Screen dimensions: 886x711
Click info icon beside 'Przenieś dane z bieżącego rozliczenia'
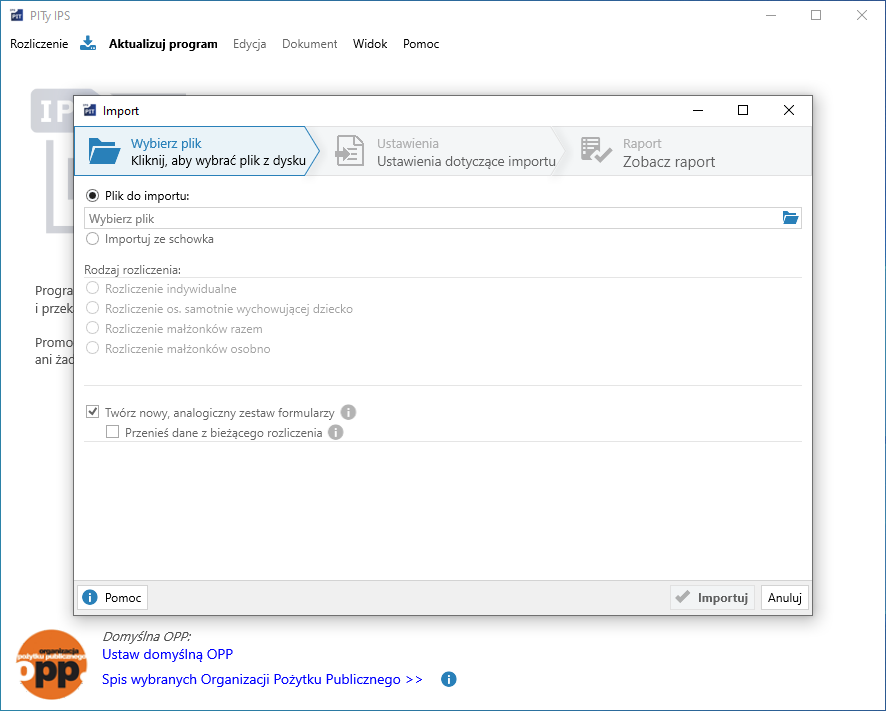pos(336,433)
